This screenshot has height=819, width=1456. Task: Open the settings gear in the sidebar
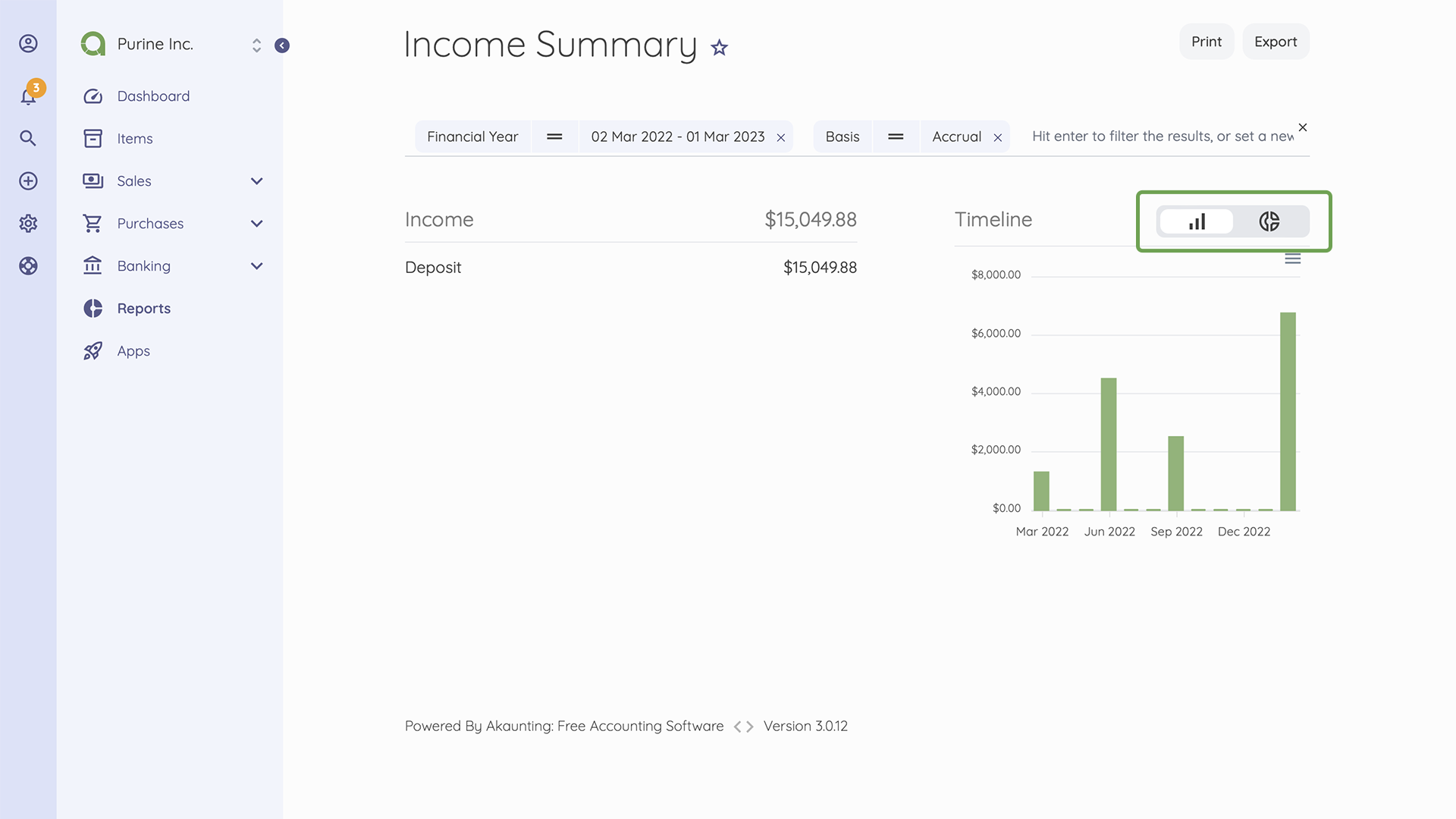28,223
